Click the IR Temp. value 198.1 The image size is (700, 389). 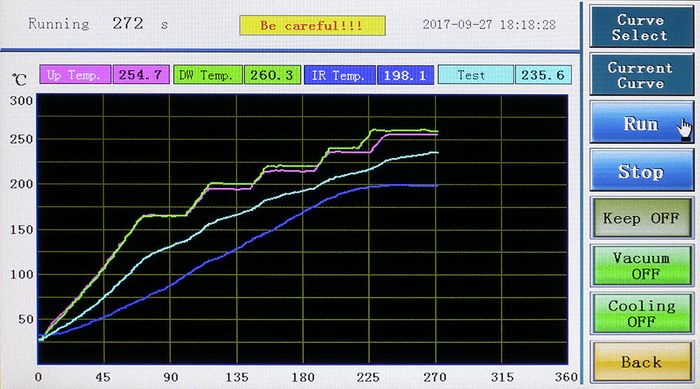(x=405, y=75)
